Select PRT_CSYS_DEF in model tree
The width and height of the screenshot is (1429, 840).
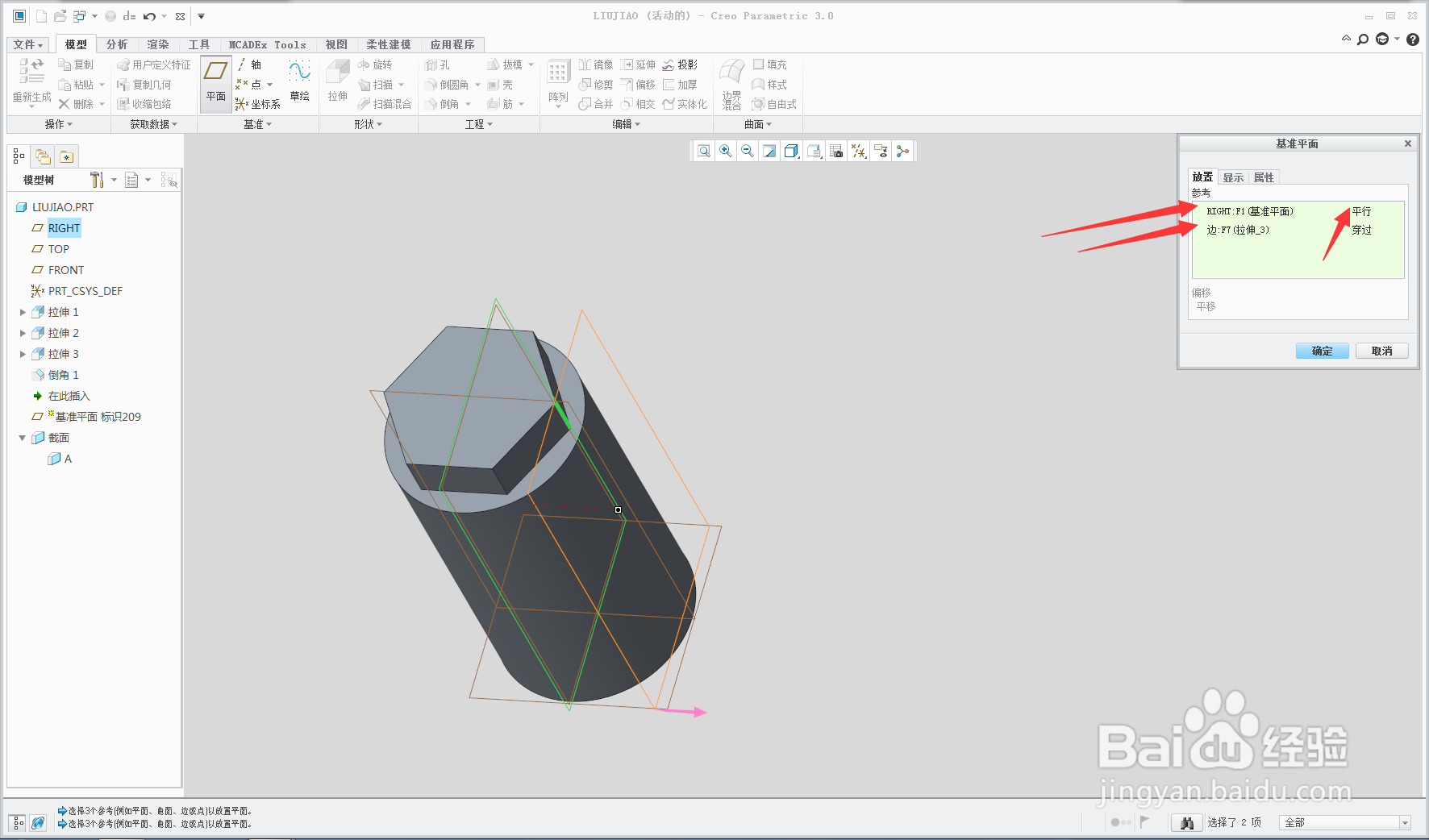77,291
